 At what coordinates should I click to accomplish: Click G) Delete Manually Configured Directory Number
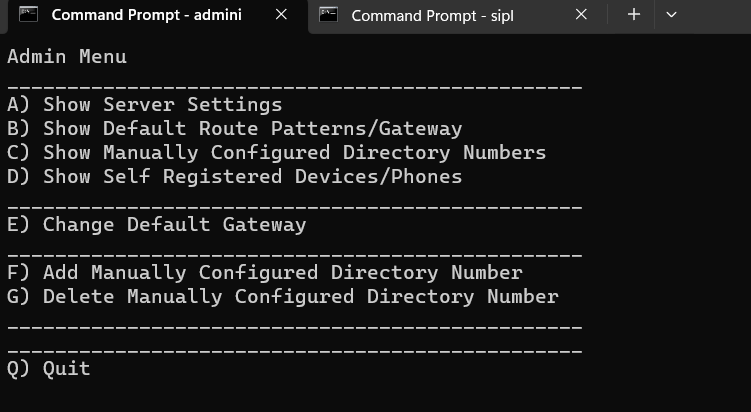click(x=283, y=296)
